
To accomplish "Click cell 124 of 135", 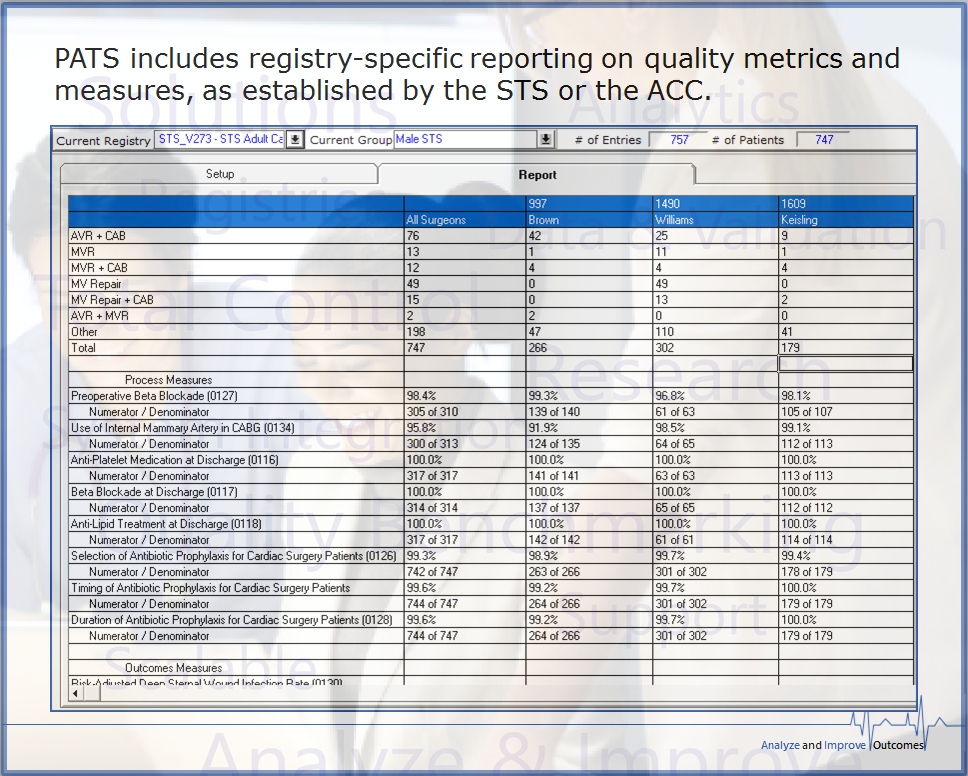I will tap(589, 444).
